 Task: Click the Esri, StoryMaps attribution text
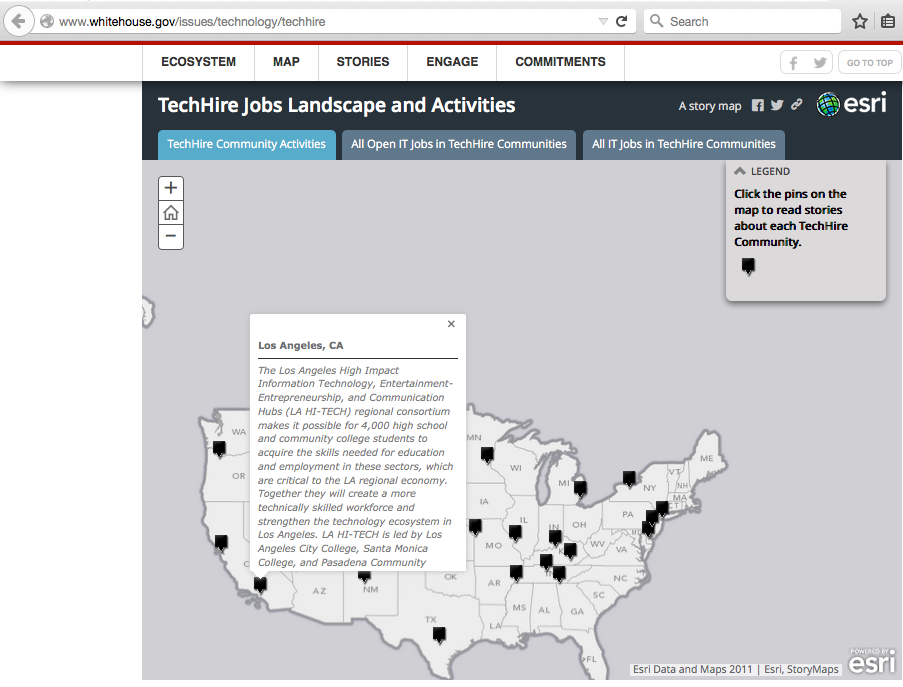tap(801, 669)
